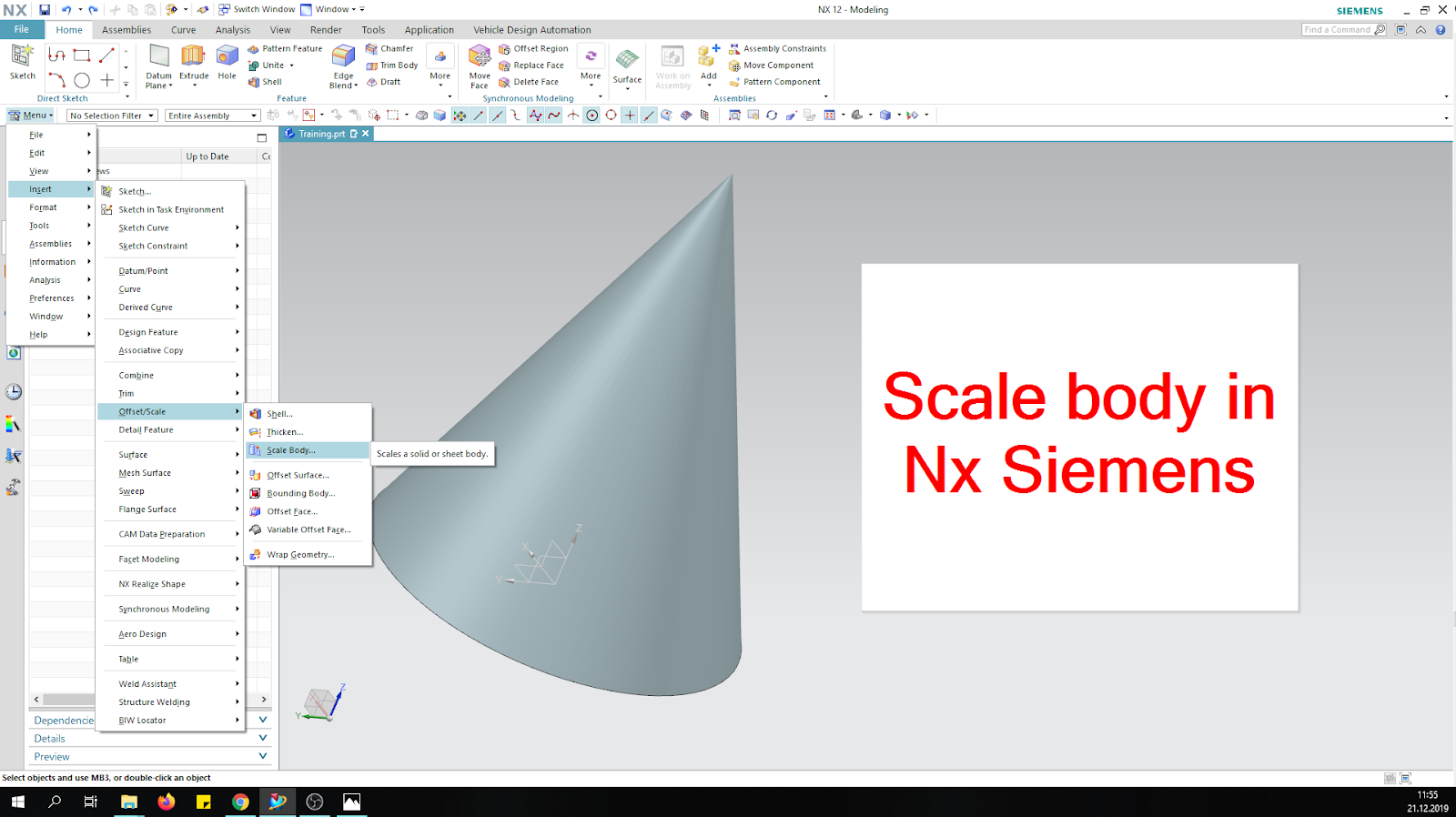Switch to the Analysis ribbon tab

tap(233, 30)
